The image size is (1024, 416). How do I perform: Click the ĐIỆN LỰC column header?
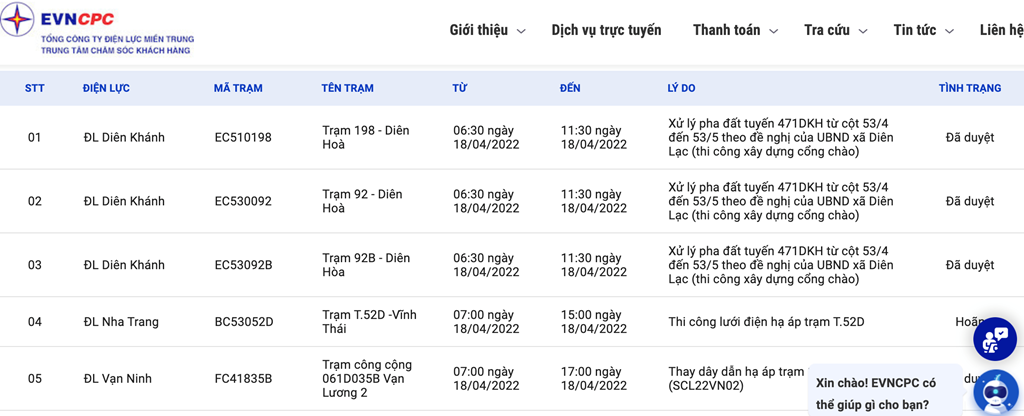[x=106, y=88]
